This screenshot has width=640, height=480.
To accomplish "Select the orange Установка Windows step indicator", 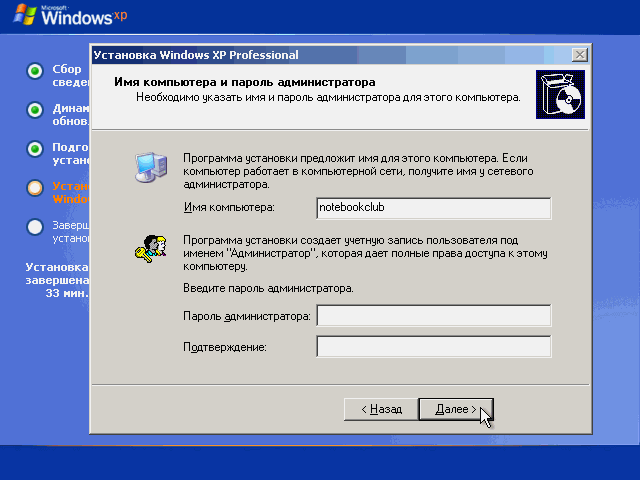I will [x=35, y=188].
